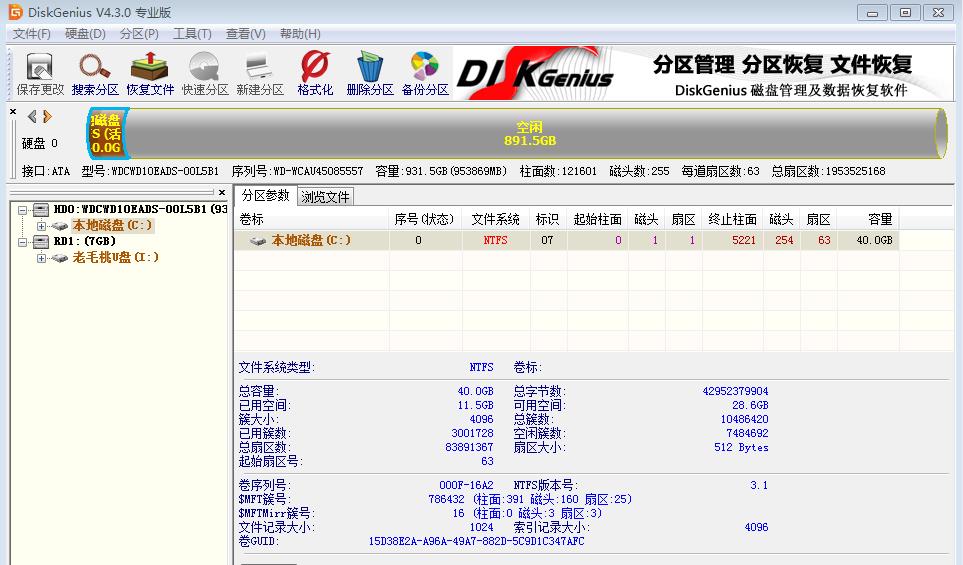Click drive icon in partition table row
This screenshot has width=963, height=565.
coord(258,241)
